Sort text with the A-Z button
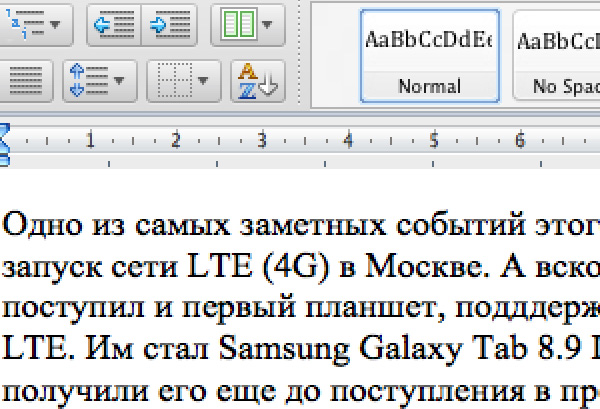Viewport: 600px width, 409px height. [x=258, y=81]
